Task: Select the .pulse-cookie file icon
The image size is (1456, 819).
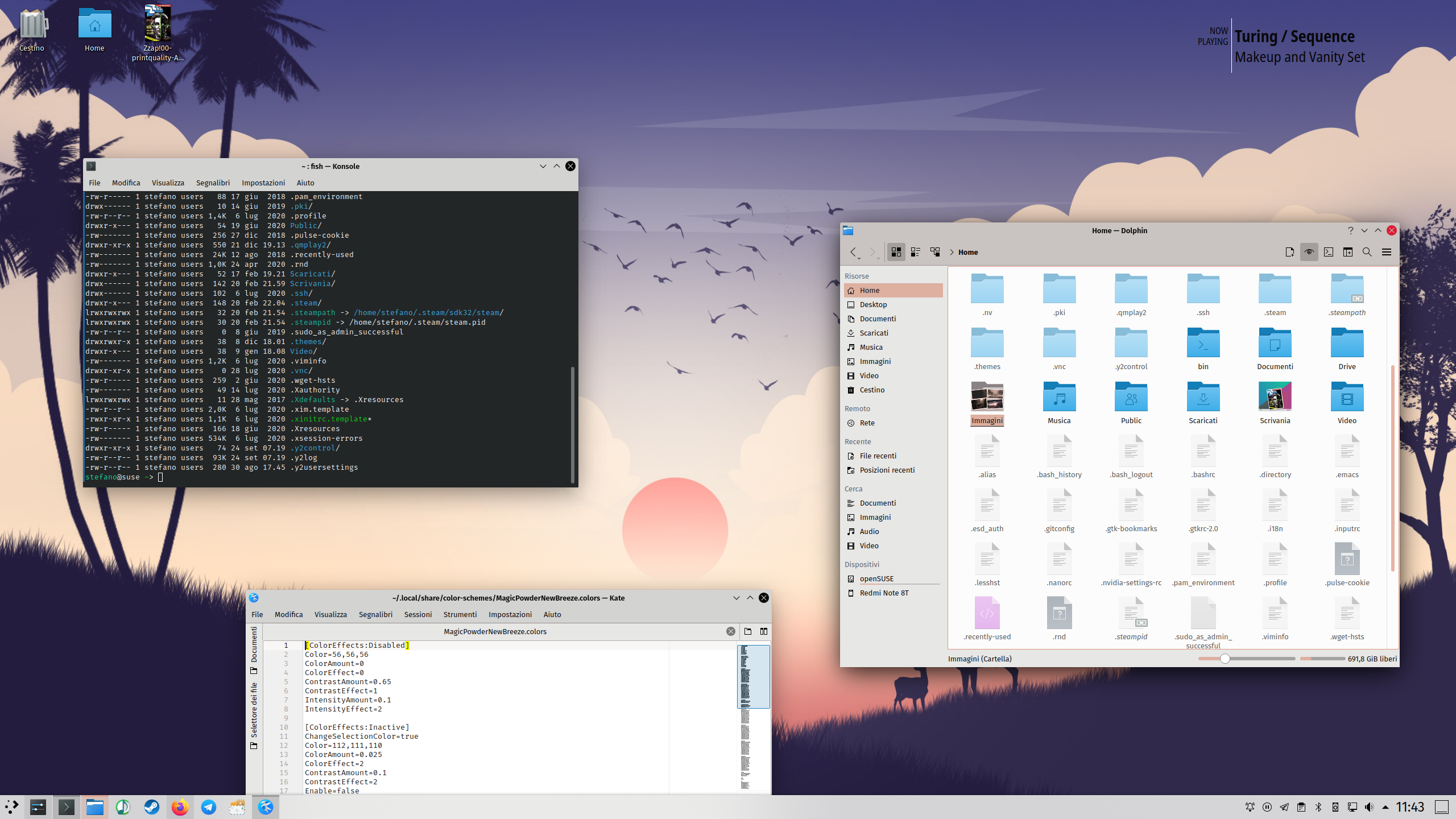Action: click(x=1347, y=559)
